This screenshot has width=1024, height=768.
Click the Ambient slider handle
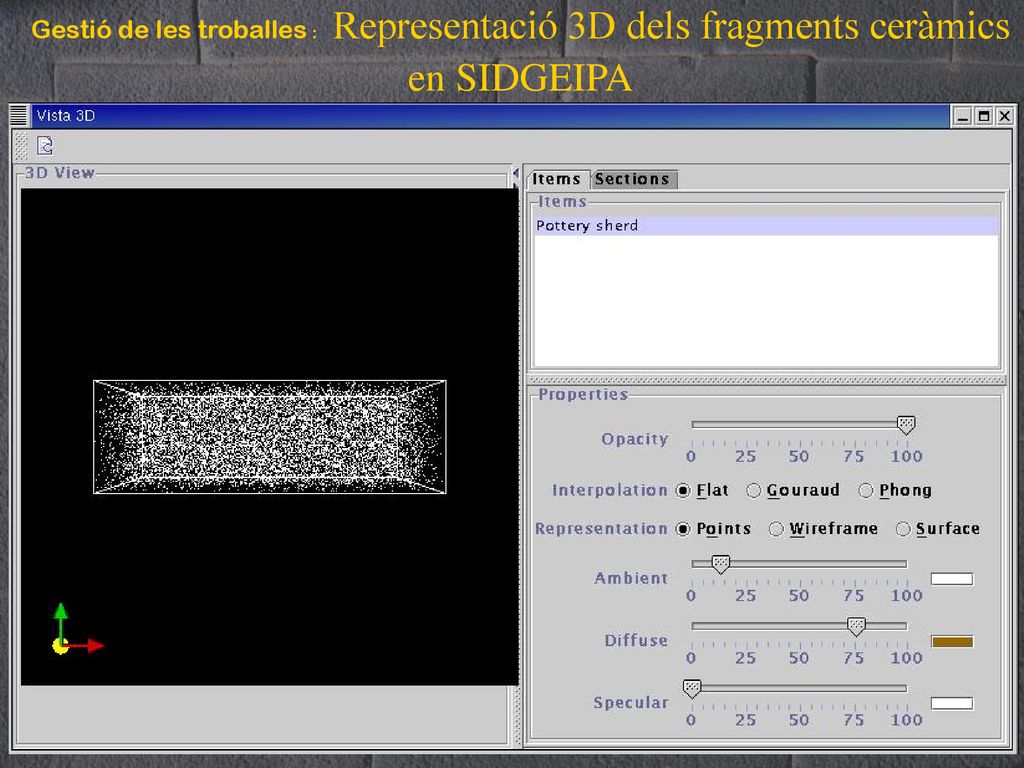coord(720,564)
